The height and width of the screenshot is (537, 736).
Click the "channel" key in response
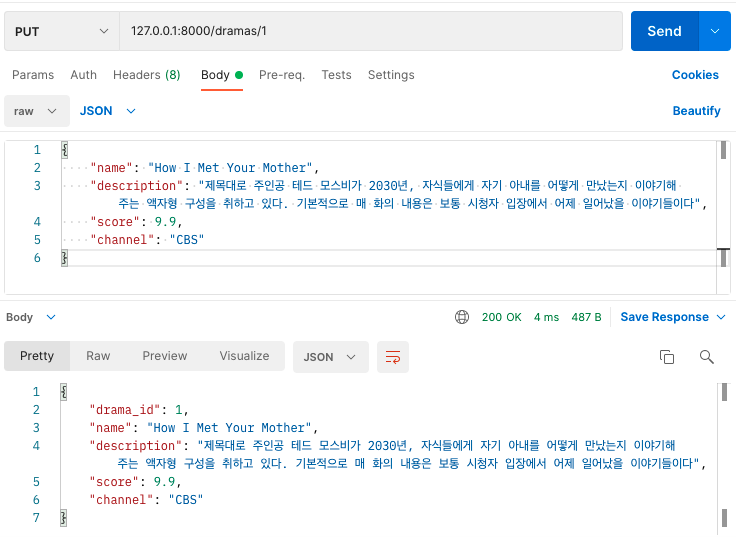tap(122, 500)
